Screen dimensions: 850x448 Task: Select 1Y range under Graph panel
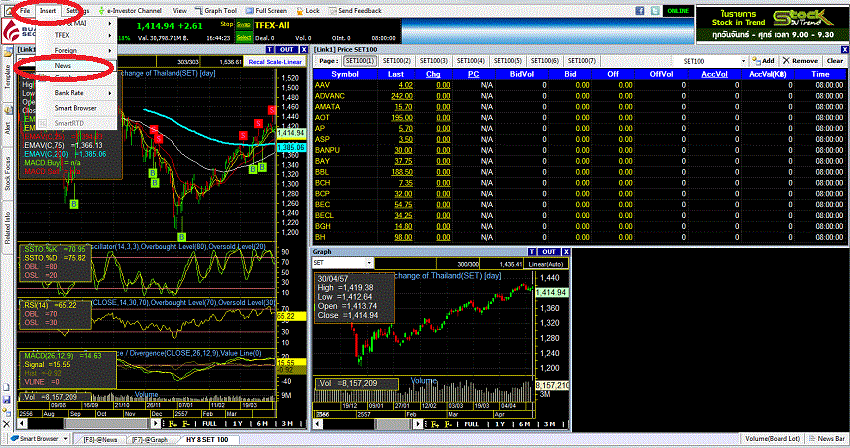(500, 424)
